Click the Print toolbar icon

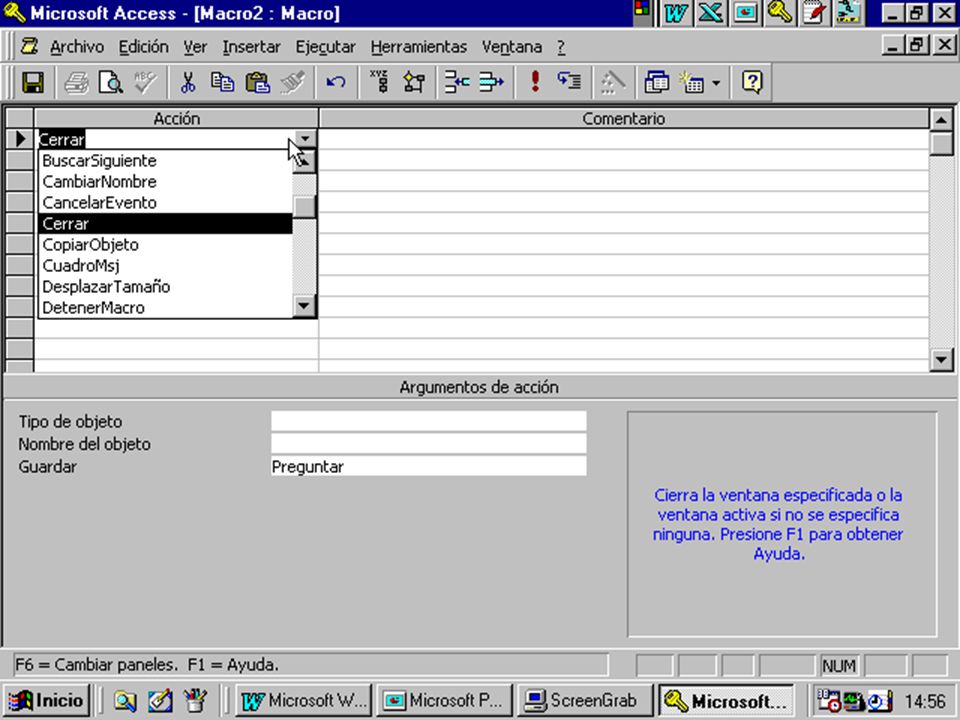click(77, 82)
